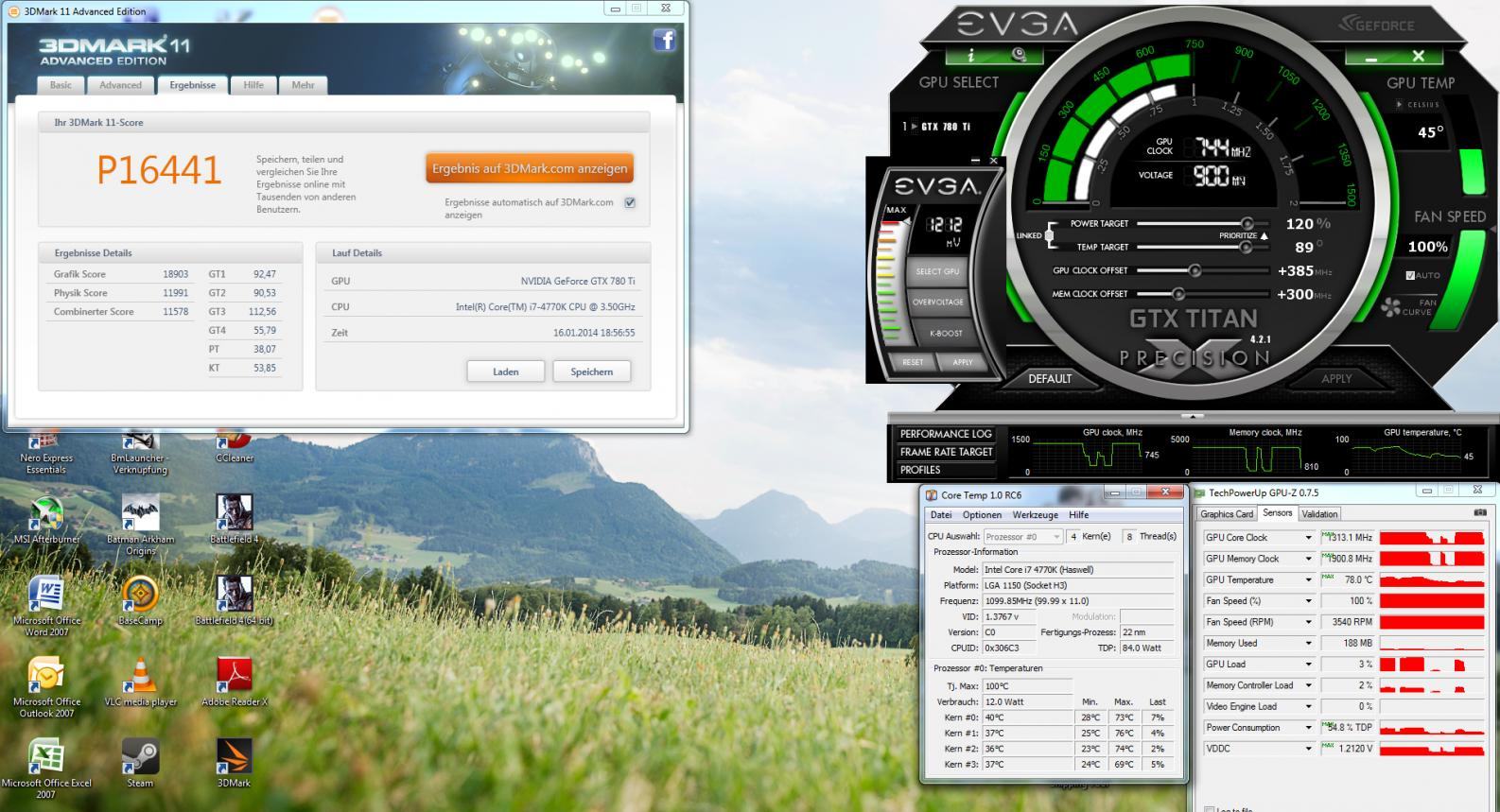
Task: Switch to Basic tab in 3DMark
Action: (x=61, y=85)
